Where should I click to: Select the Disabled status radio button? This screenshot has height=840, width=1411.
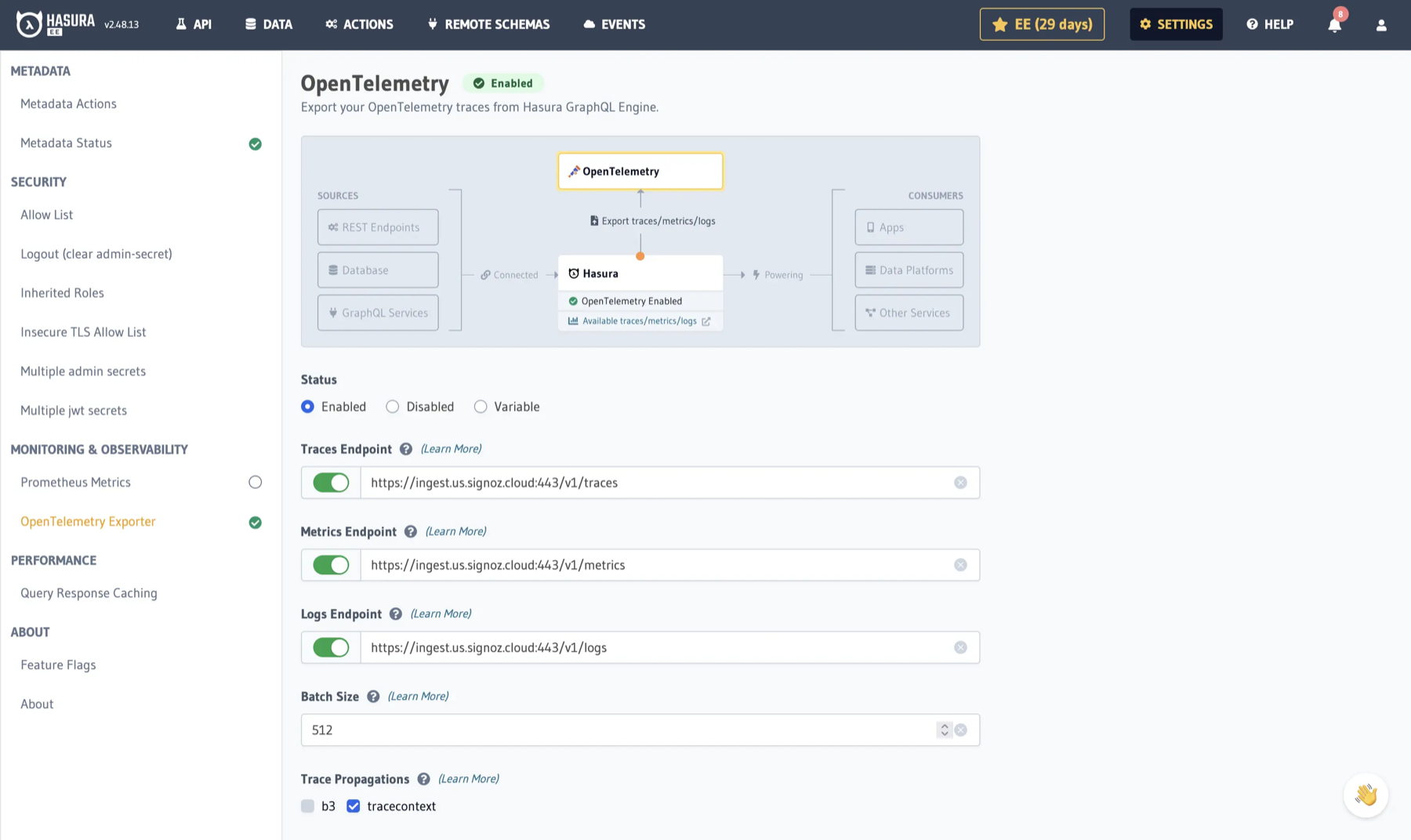tap(392, 407)
